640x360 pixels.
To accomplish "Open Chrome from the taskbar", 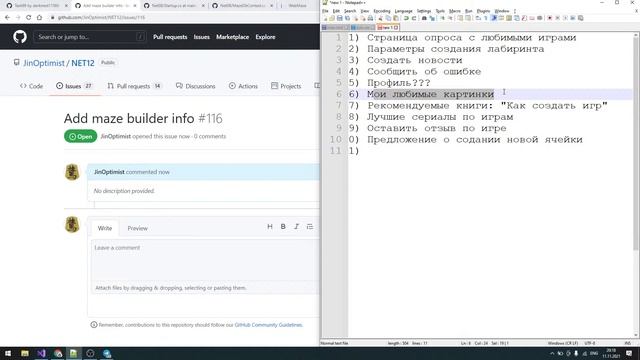I will (x=58, y=353).
